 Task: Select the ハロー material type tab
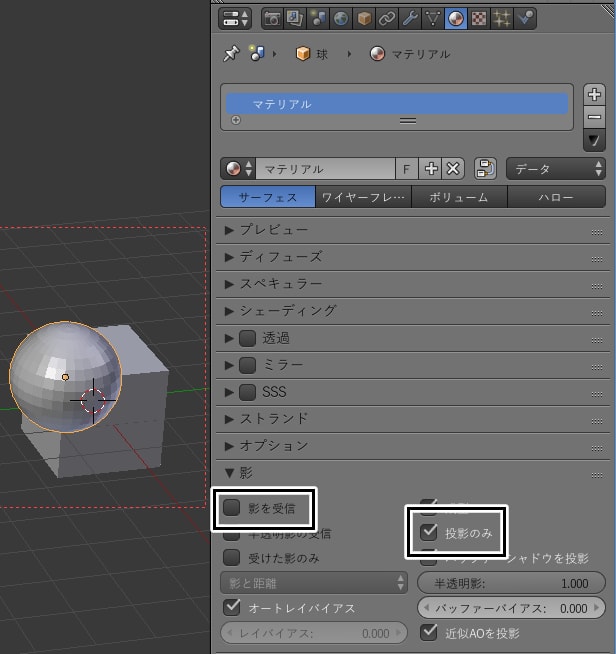point(556,197)
